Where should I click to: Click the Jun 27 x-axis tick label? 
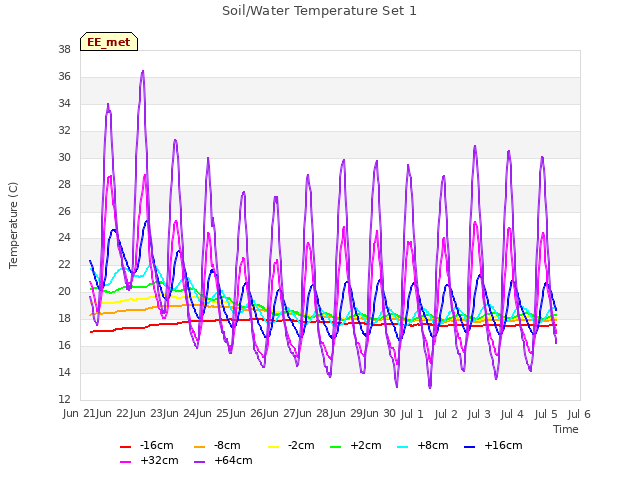[279, 414]
